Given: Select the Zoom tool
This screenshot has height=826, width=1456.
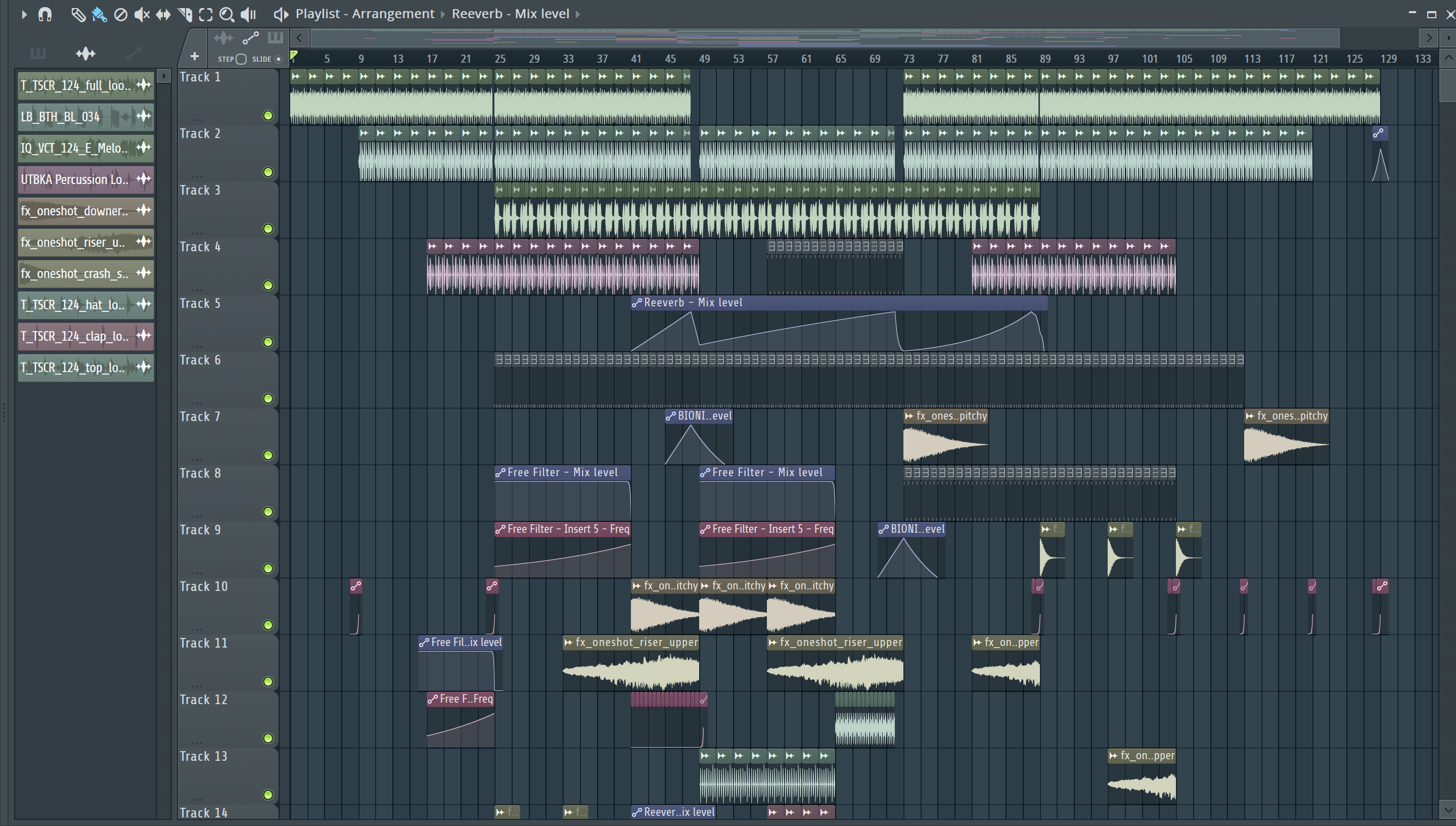Looking at the screenshot, I should click(227, 14).
